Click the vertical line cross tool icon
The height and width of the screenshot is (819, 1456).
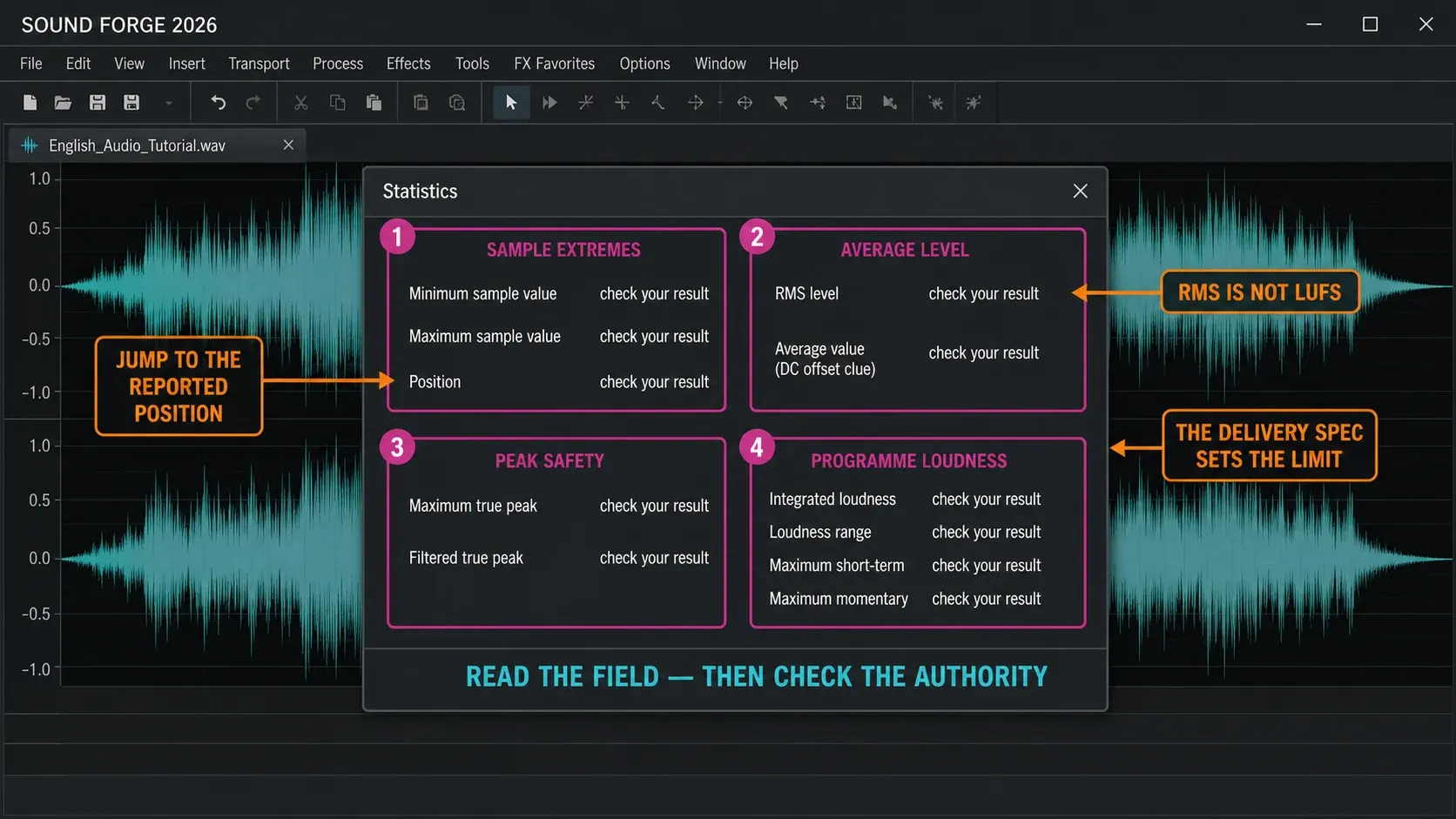(x=622, y=103)
